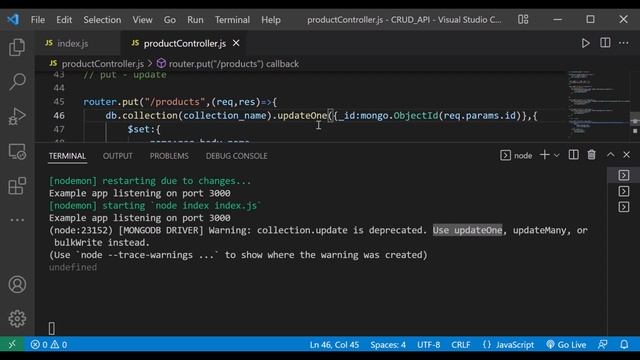Image resolution: width=640 pixels, height=360 pixels.
Task: Open the File menu
Action: pos(38,20)
